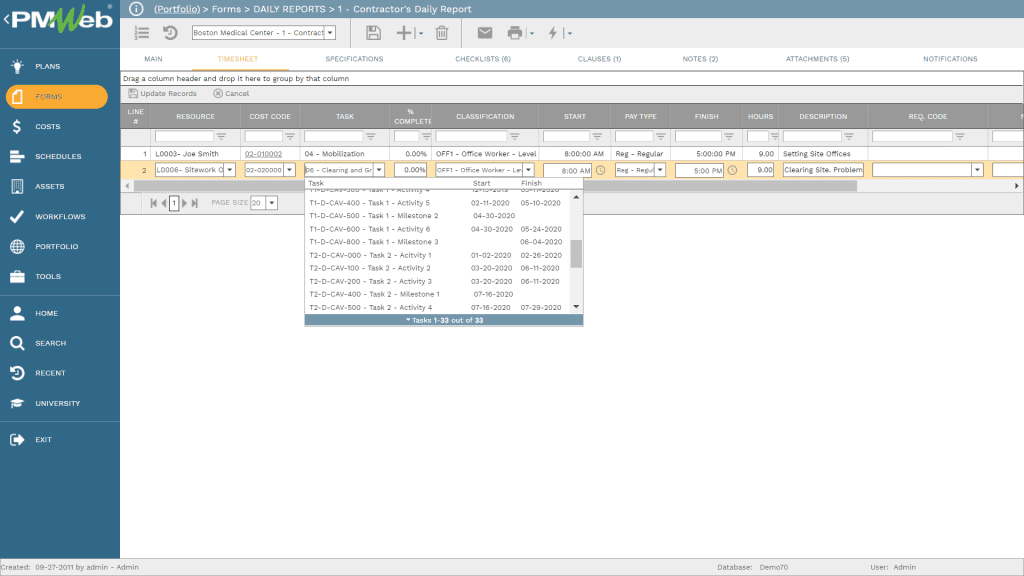This screenshot has width=1024, height=576.
Task: Switch to the Main tab
Action: click(x=153, y=59)
